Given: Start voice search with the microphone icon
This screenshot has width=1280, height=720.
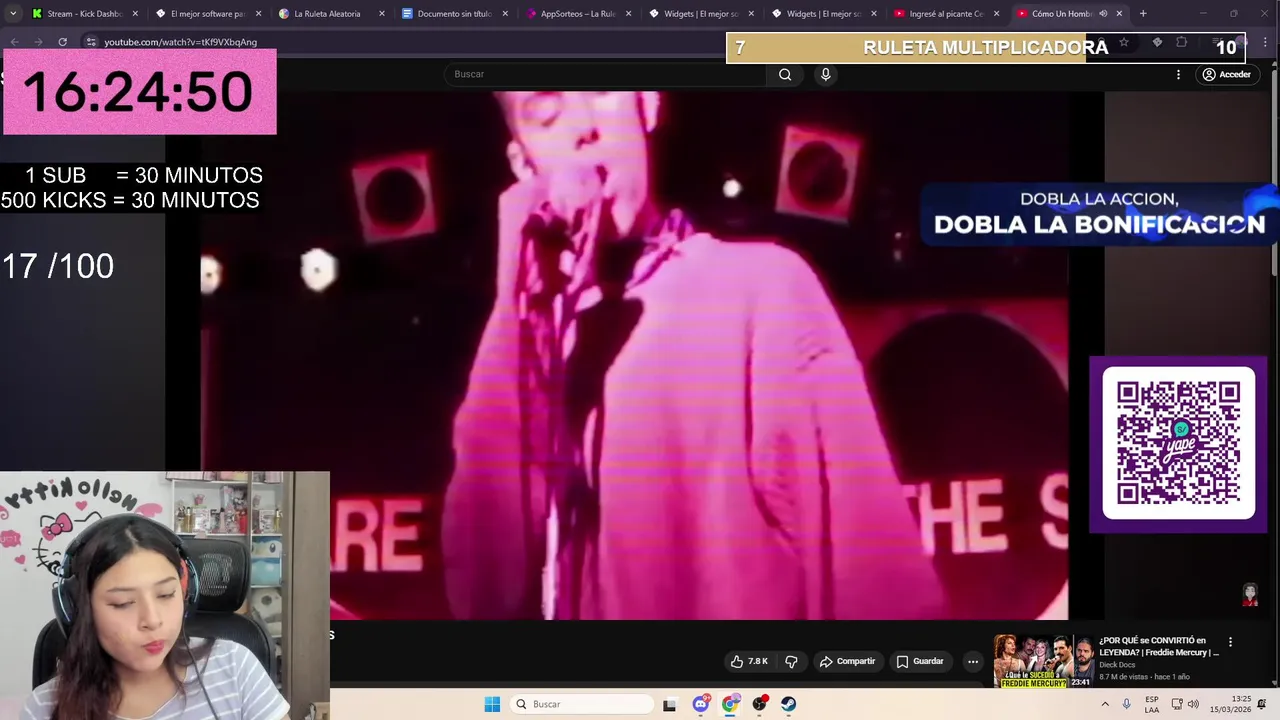Looking at the screenshot, I should [x=825, y=74].
